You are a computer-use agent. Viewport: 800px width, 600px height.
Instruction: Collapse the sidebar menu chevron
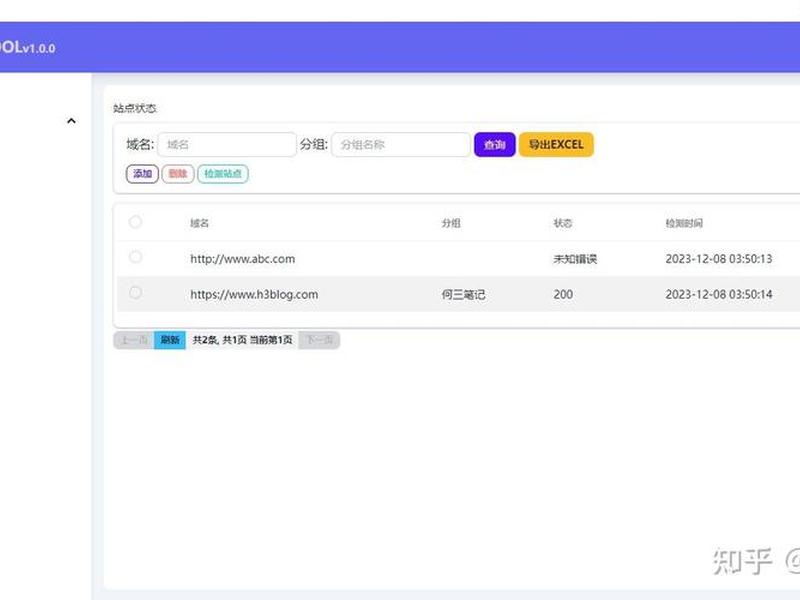(x=71, y=121)
